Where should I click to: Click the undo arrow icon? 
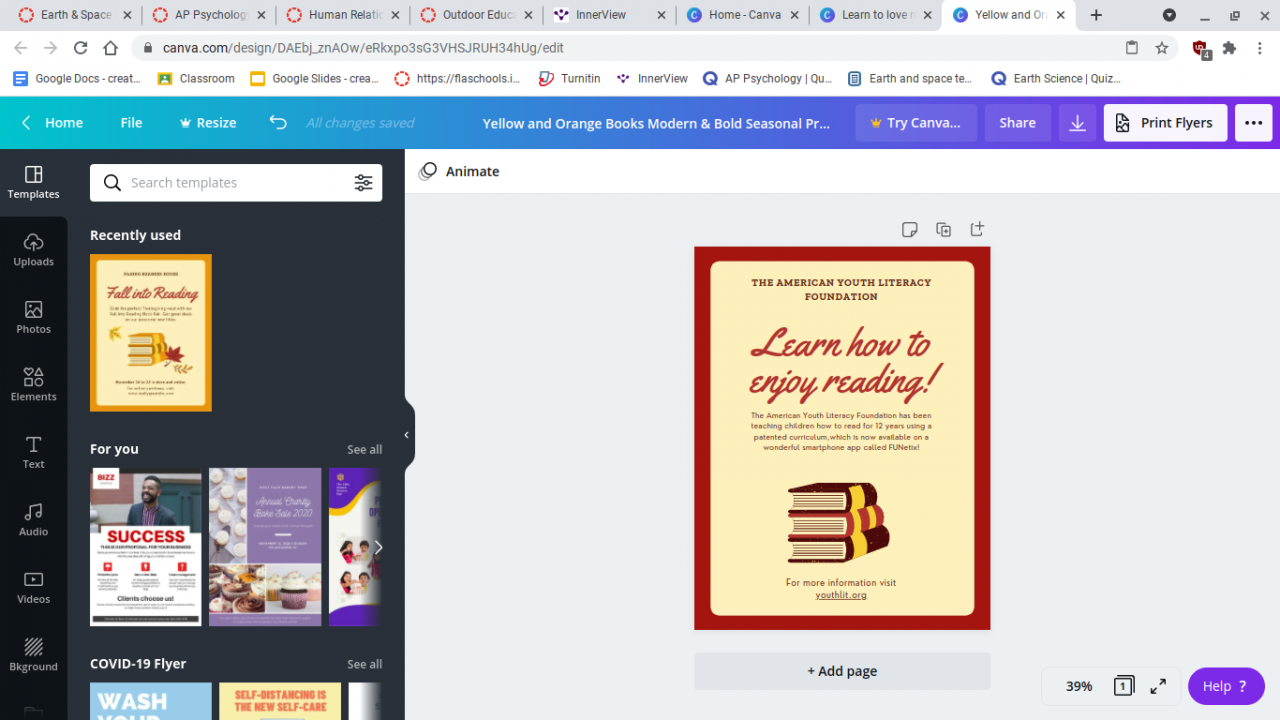tap(278, 122)
